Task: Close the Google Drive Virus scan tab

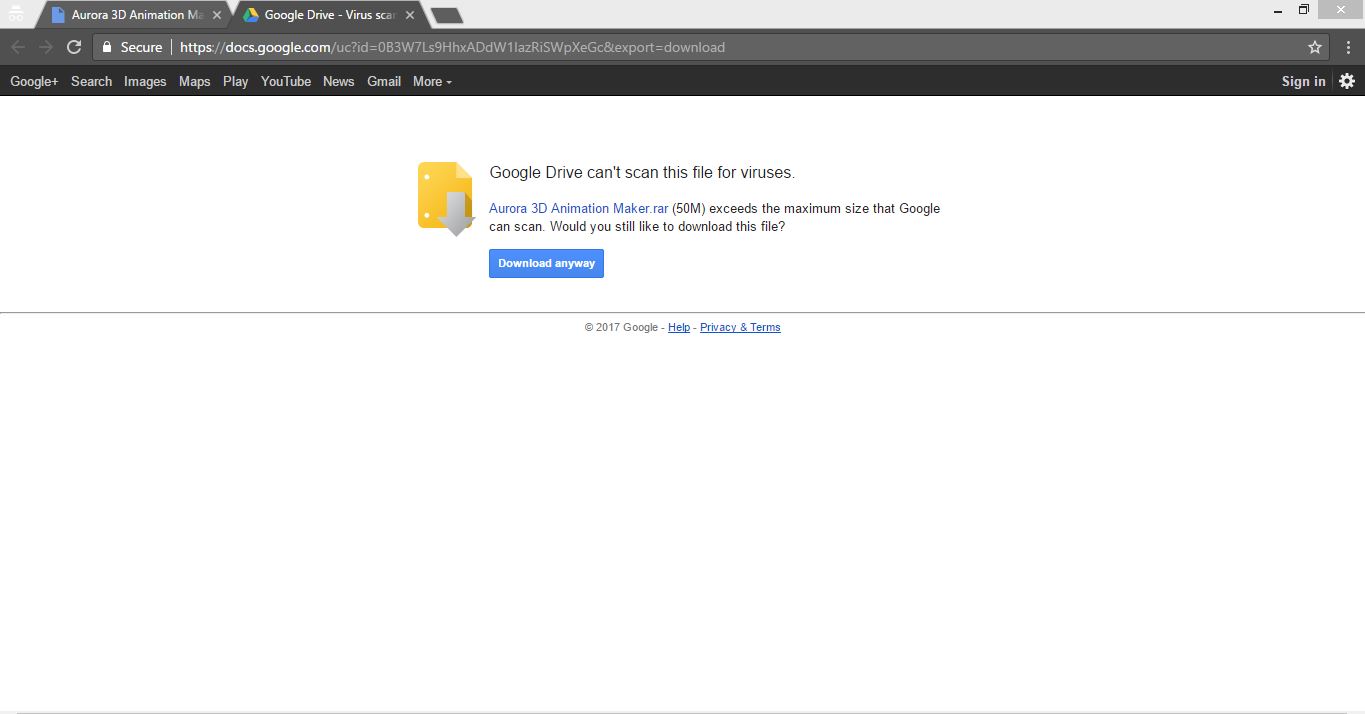Action: 410,15
